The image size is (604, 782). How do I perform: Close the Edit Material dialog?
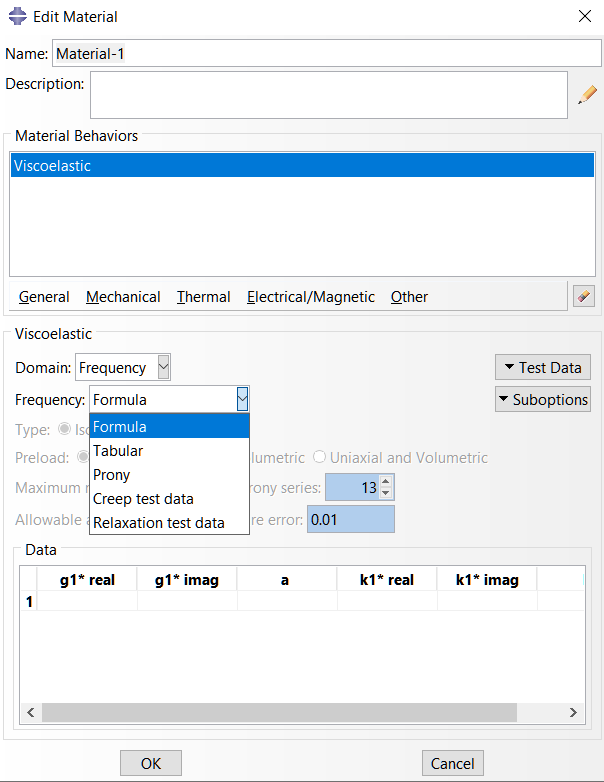(x=584, y=16)
